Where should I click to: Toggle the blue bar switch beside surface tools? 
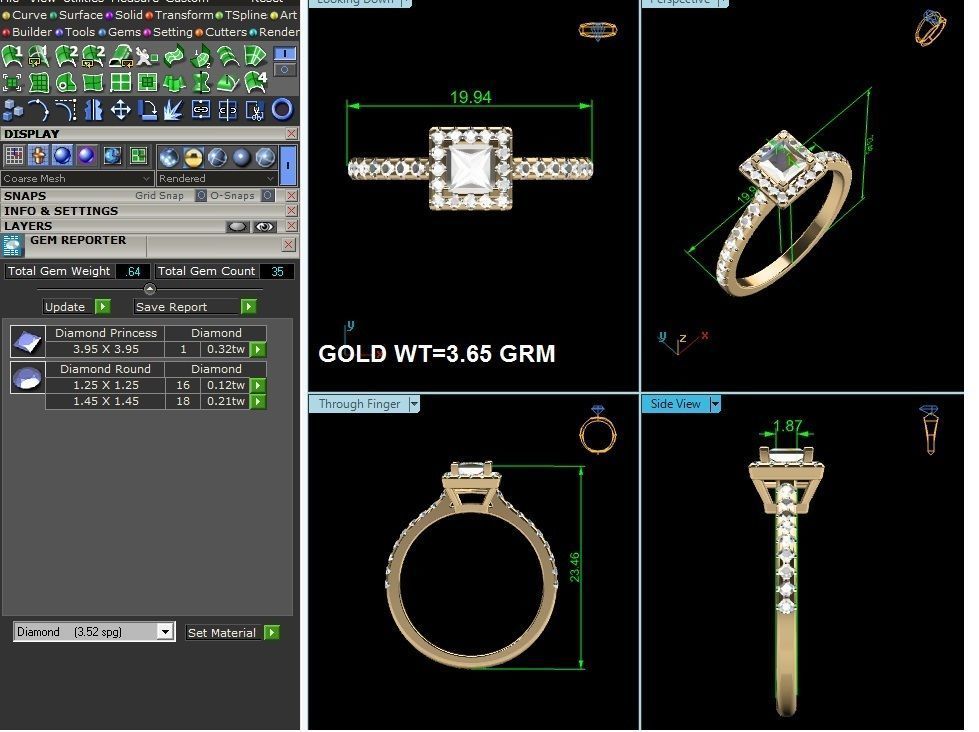(x=285, y=54)
